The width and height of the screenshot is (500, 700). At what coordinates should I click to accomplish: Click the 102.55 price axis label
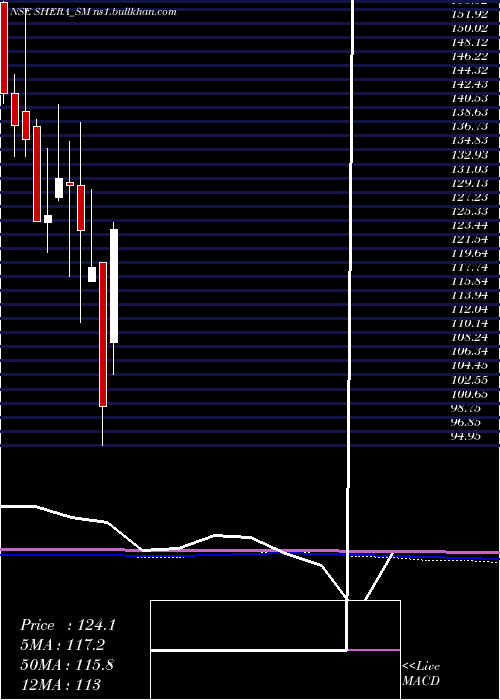469,380
